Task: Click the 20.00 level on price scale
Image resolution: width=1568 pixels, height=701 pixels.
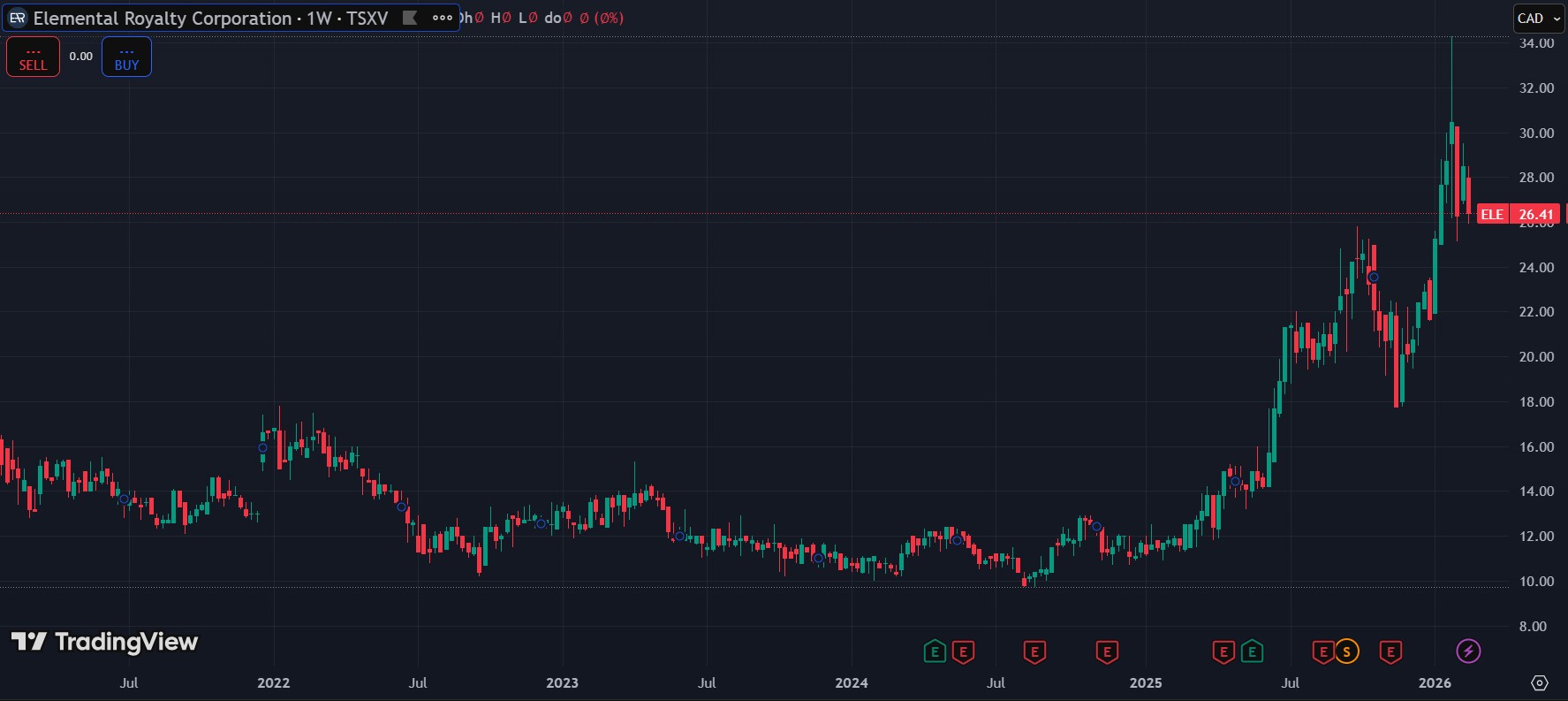Action: tap(1536, 357)
